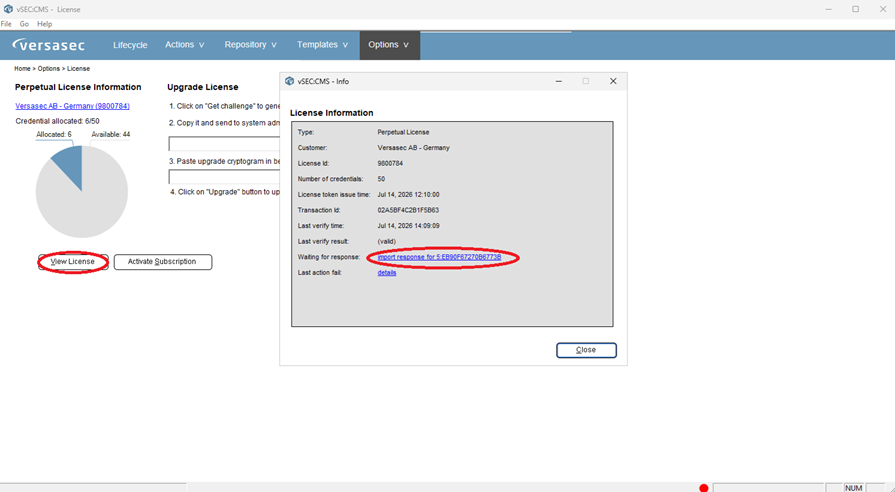
Task: Select the Transaction Id value 02A5BF4C2B1F5B63
Action: point(408,210)
